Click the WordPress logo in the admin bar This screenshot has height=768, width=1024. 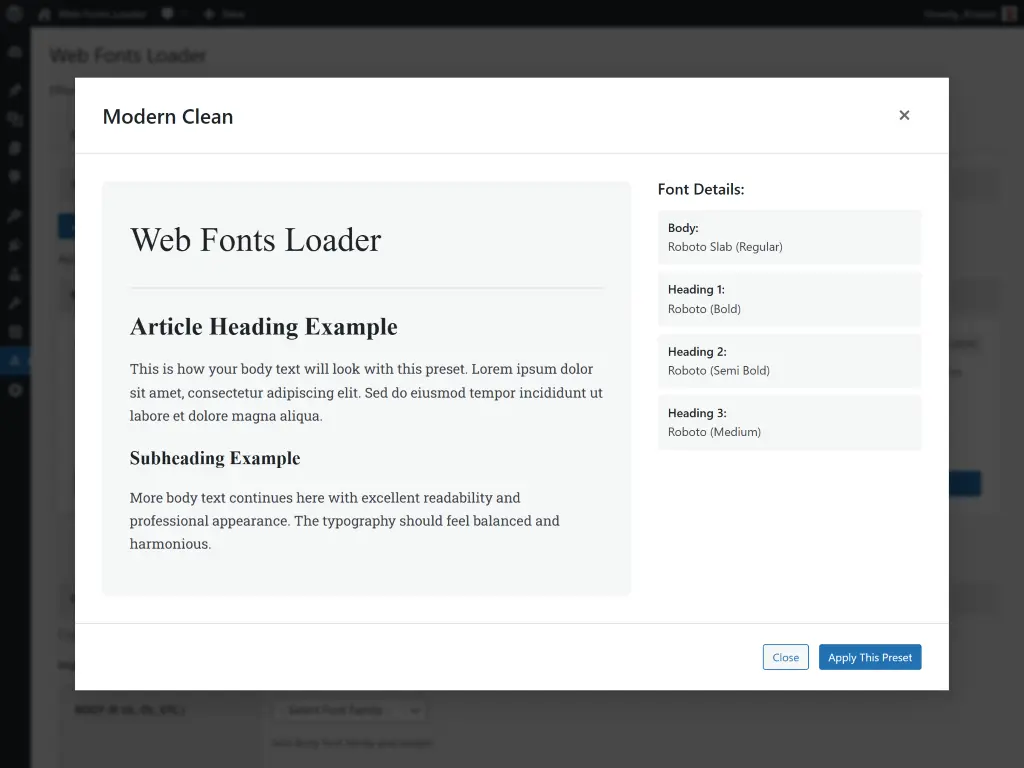14,14
